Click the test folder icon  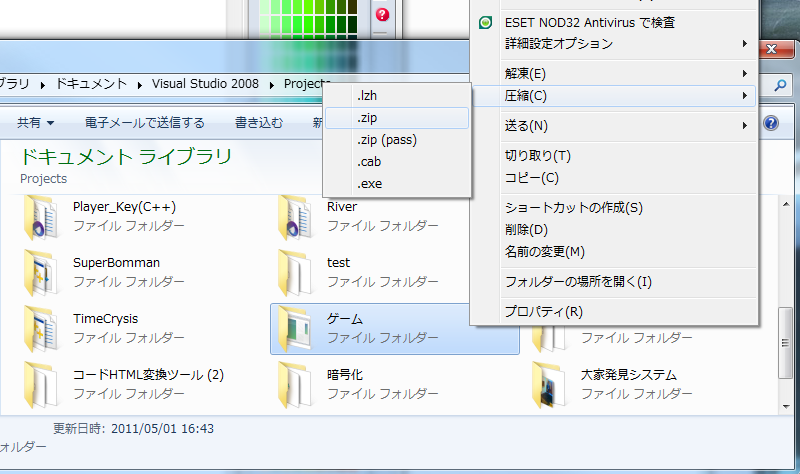pyautogui.click(x=295, y=273)
